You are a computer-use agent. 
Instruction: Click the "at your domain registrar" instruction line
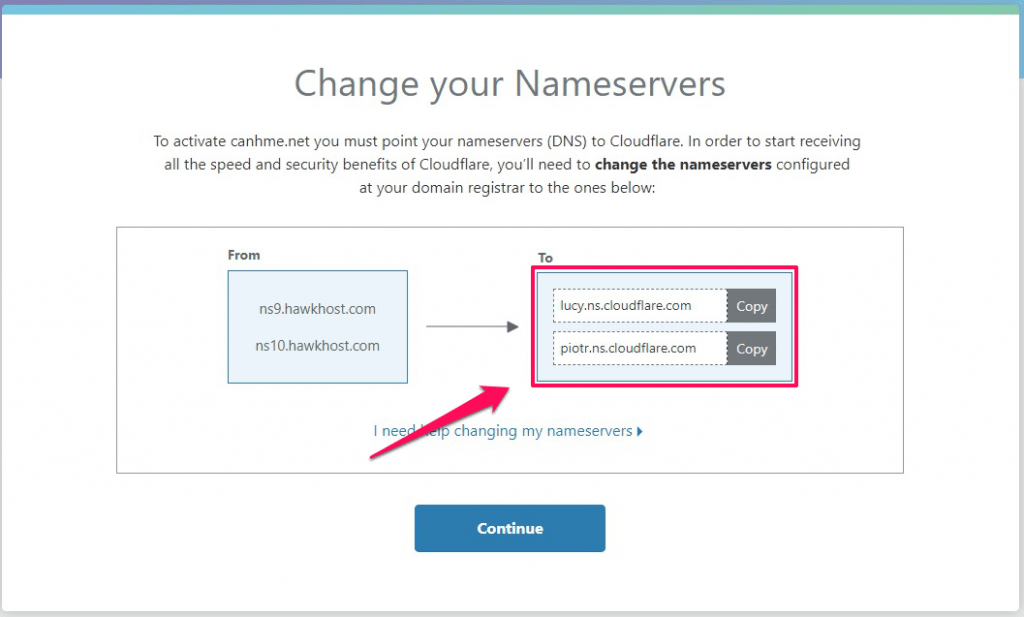507,187
